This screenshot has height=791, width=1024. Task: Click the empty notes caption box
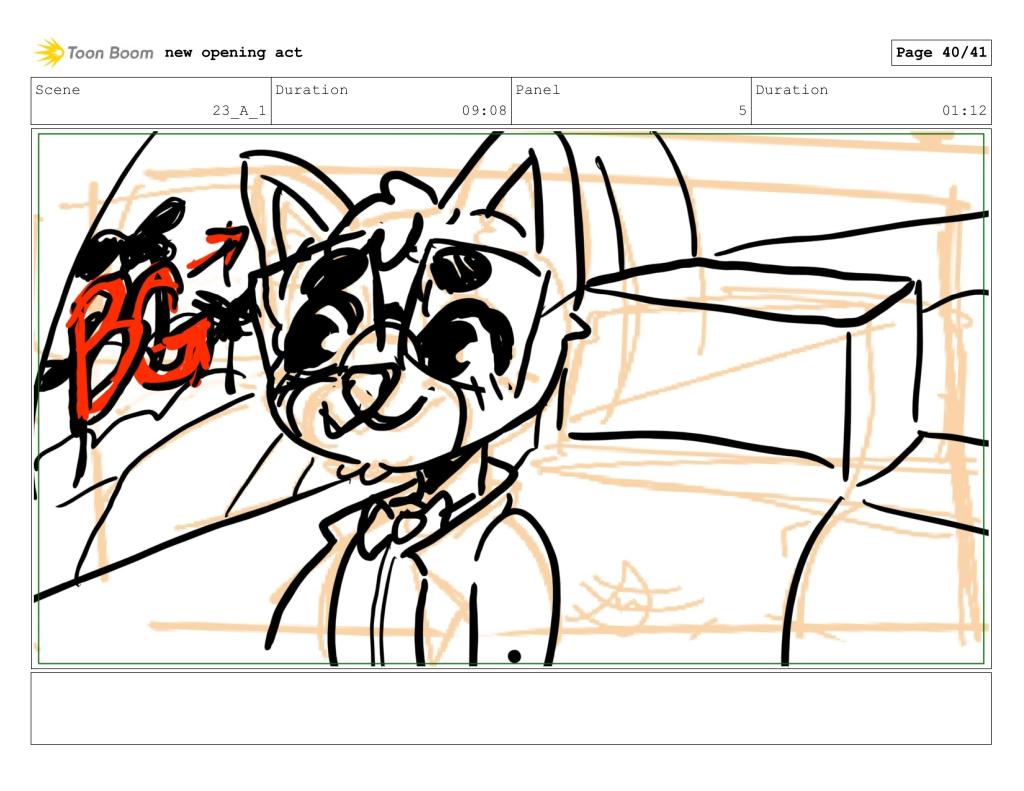pyautogui.click(x=511, y=708)
